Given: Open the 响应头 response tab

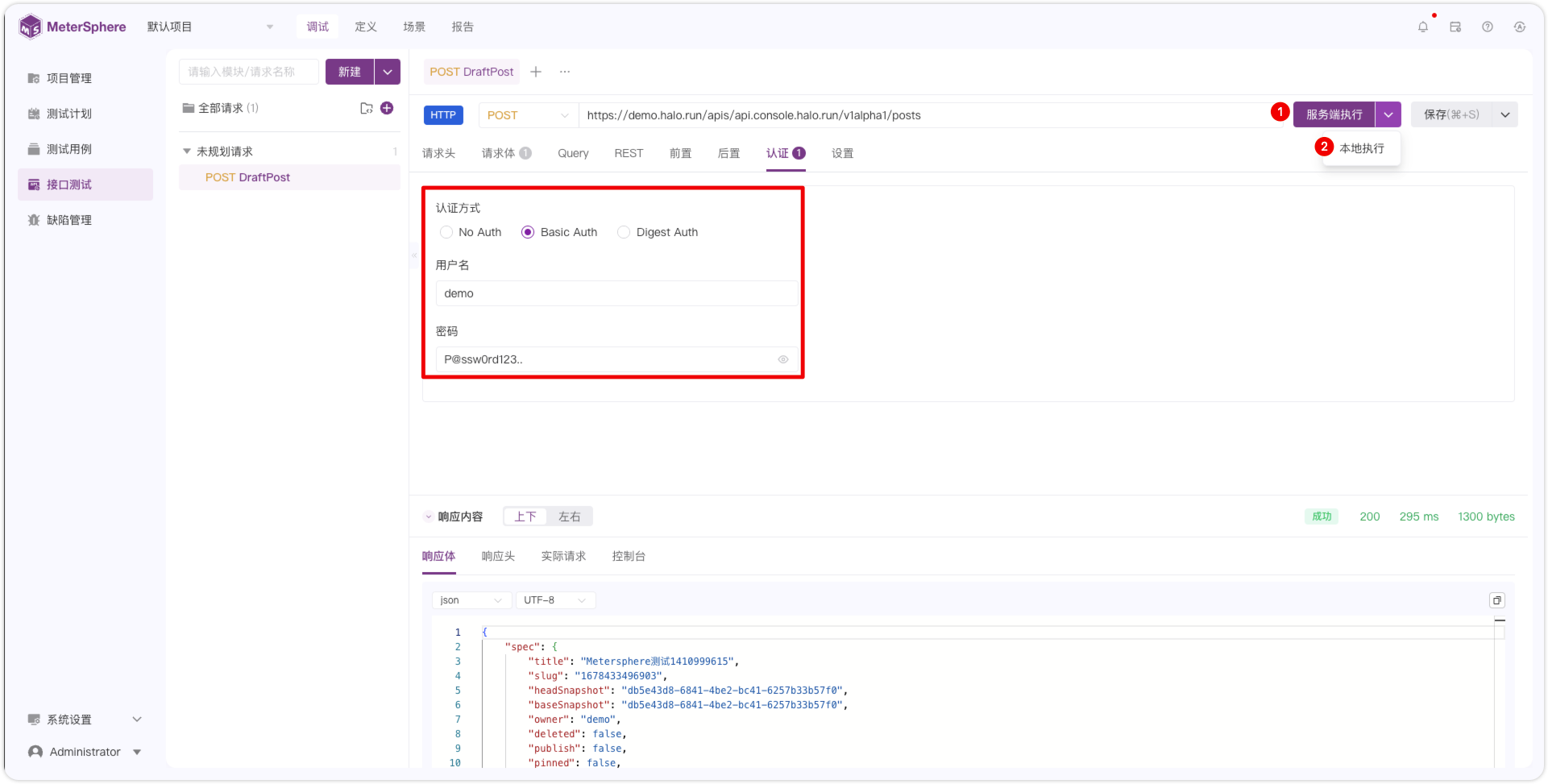Looking at the screenshot, I should 498,556.
